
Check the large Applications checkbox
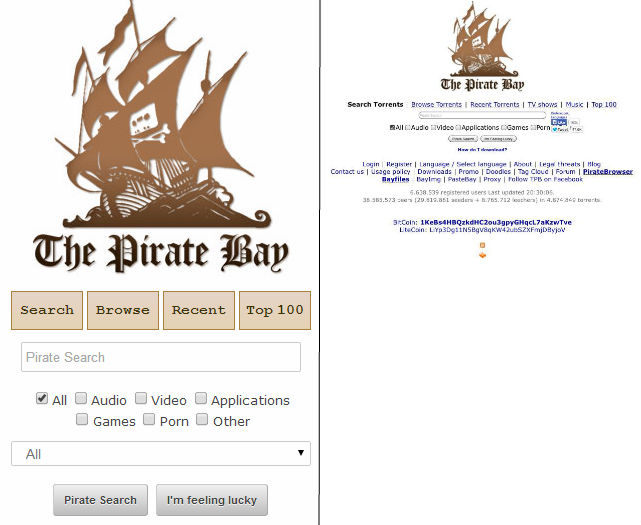(x=201, y=398)
